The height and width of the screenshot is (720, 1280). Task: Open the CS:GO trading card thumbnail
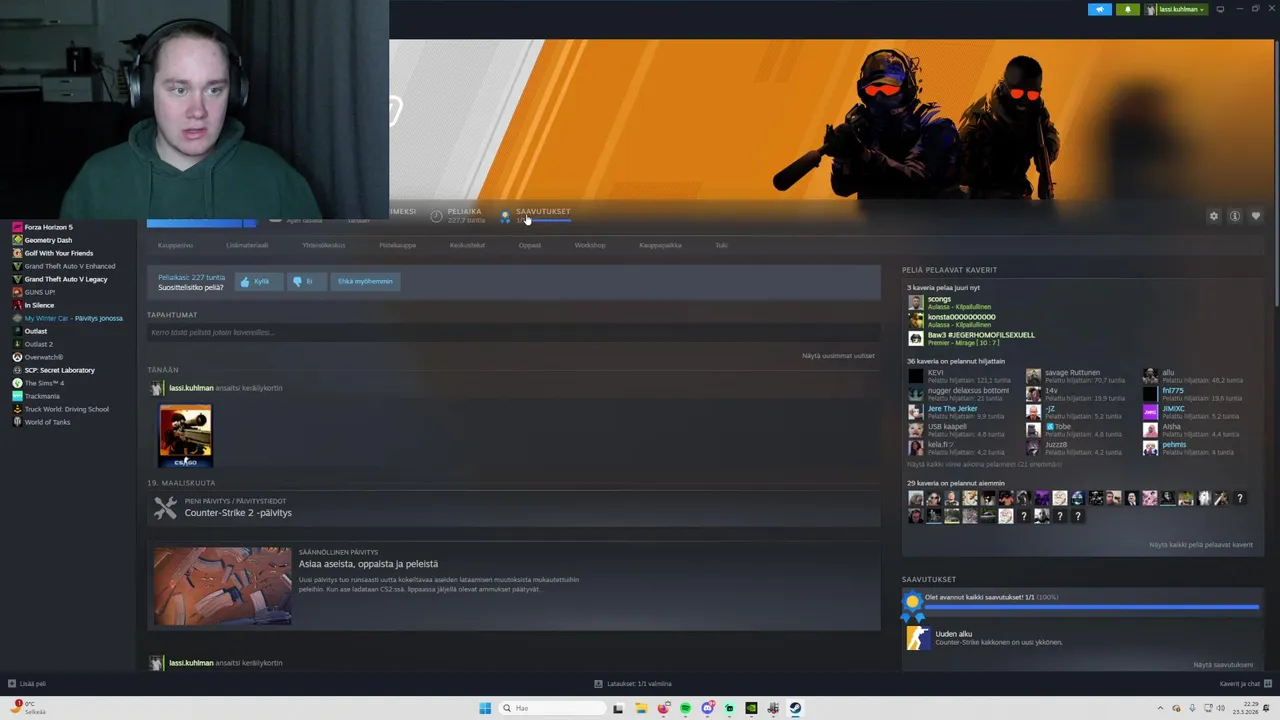185,435
